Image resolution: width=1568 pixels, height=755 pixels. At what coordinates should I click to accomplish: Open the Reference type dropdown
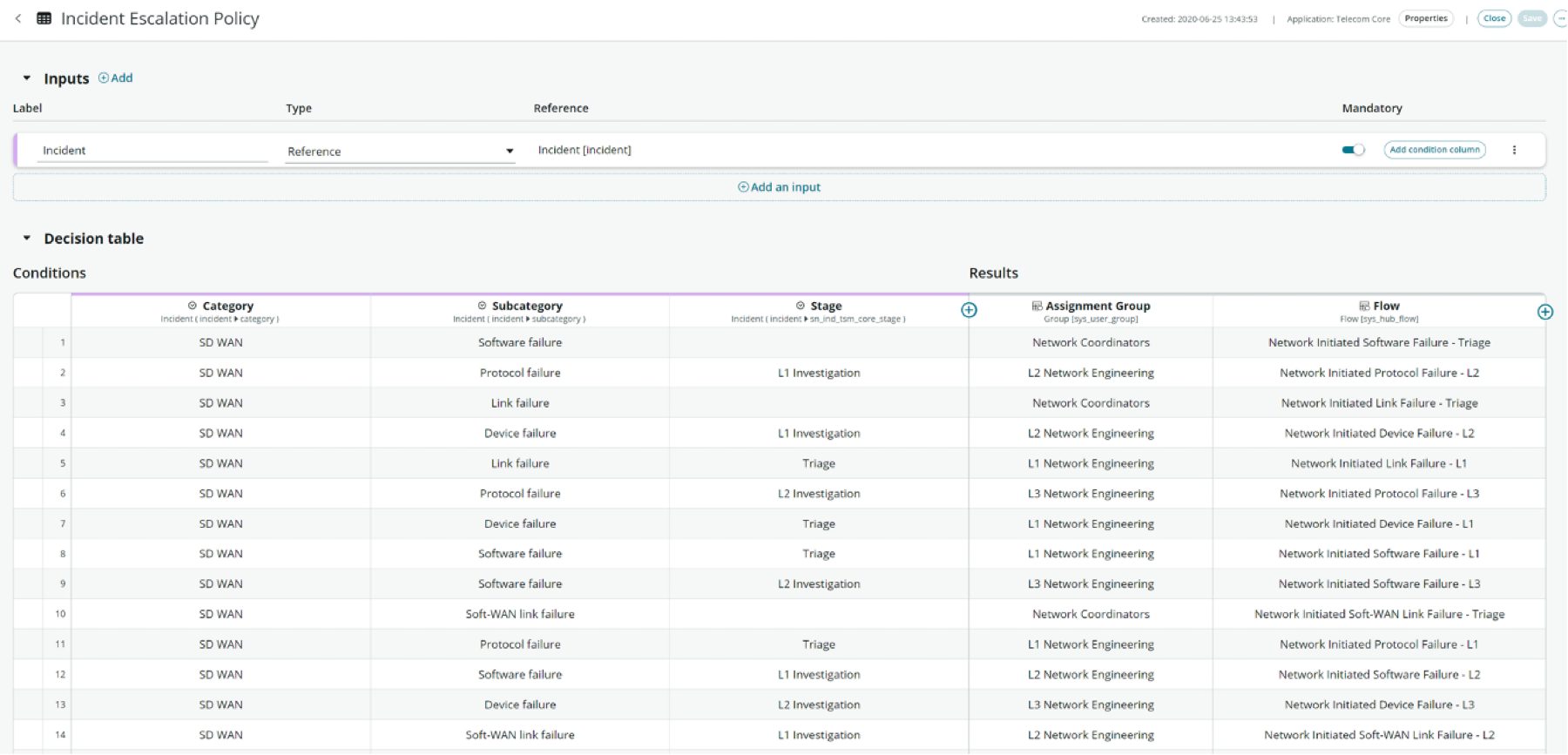pyautogui.click(x=400, y=152)
